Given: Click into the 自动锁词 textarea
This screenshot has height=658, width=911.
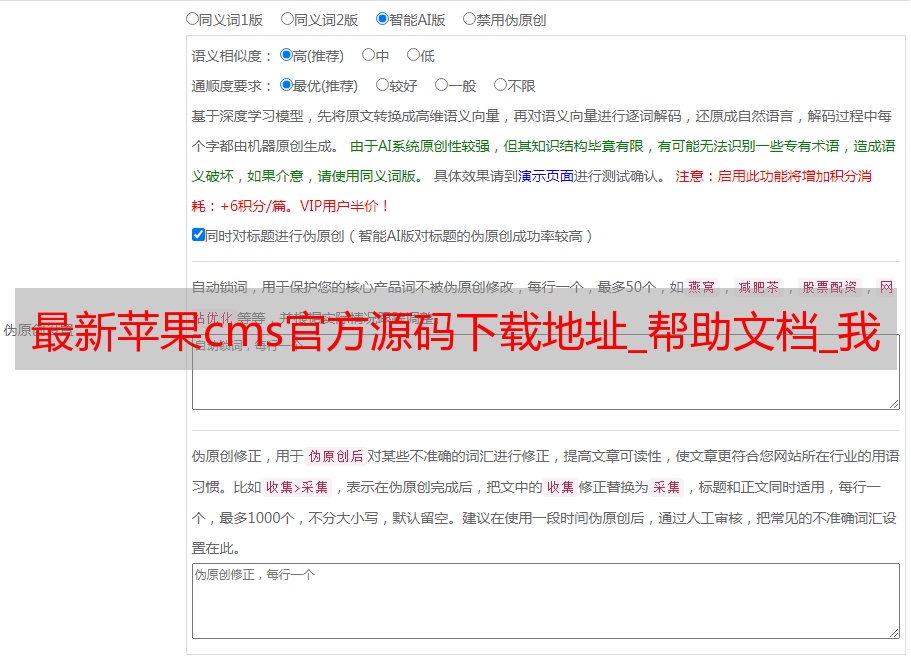Looking at the screenshot, I should [546, 372].
